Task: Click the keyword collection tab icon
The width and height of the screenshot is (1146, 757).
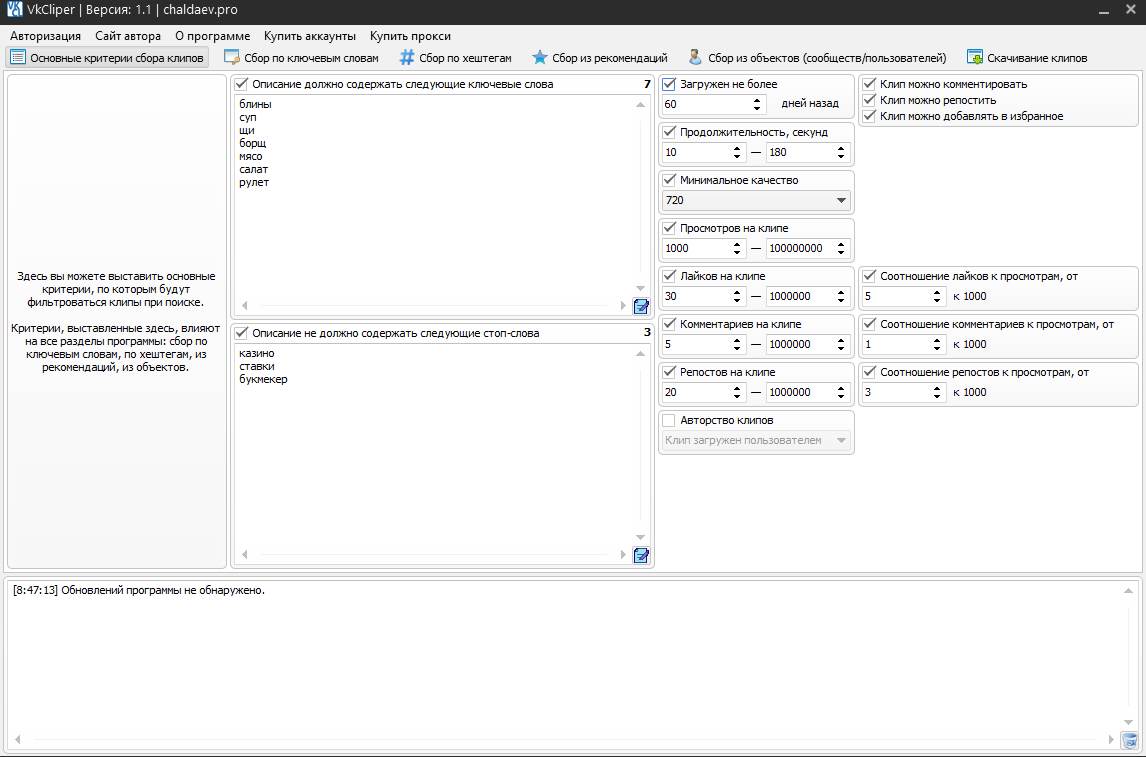Action: [232, 58]
